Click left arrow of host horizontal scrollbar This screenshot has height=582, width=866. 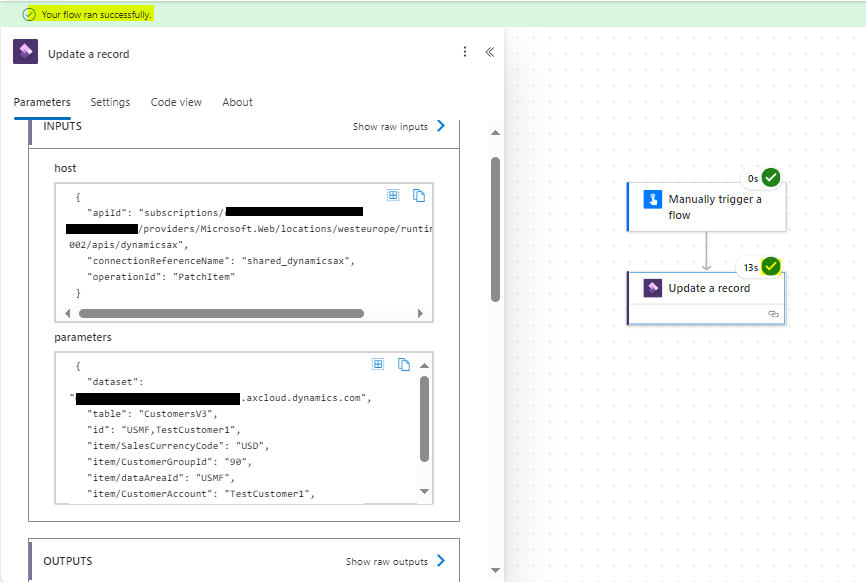[x=67, y=314]
